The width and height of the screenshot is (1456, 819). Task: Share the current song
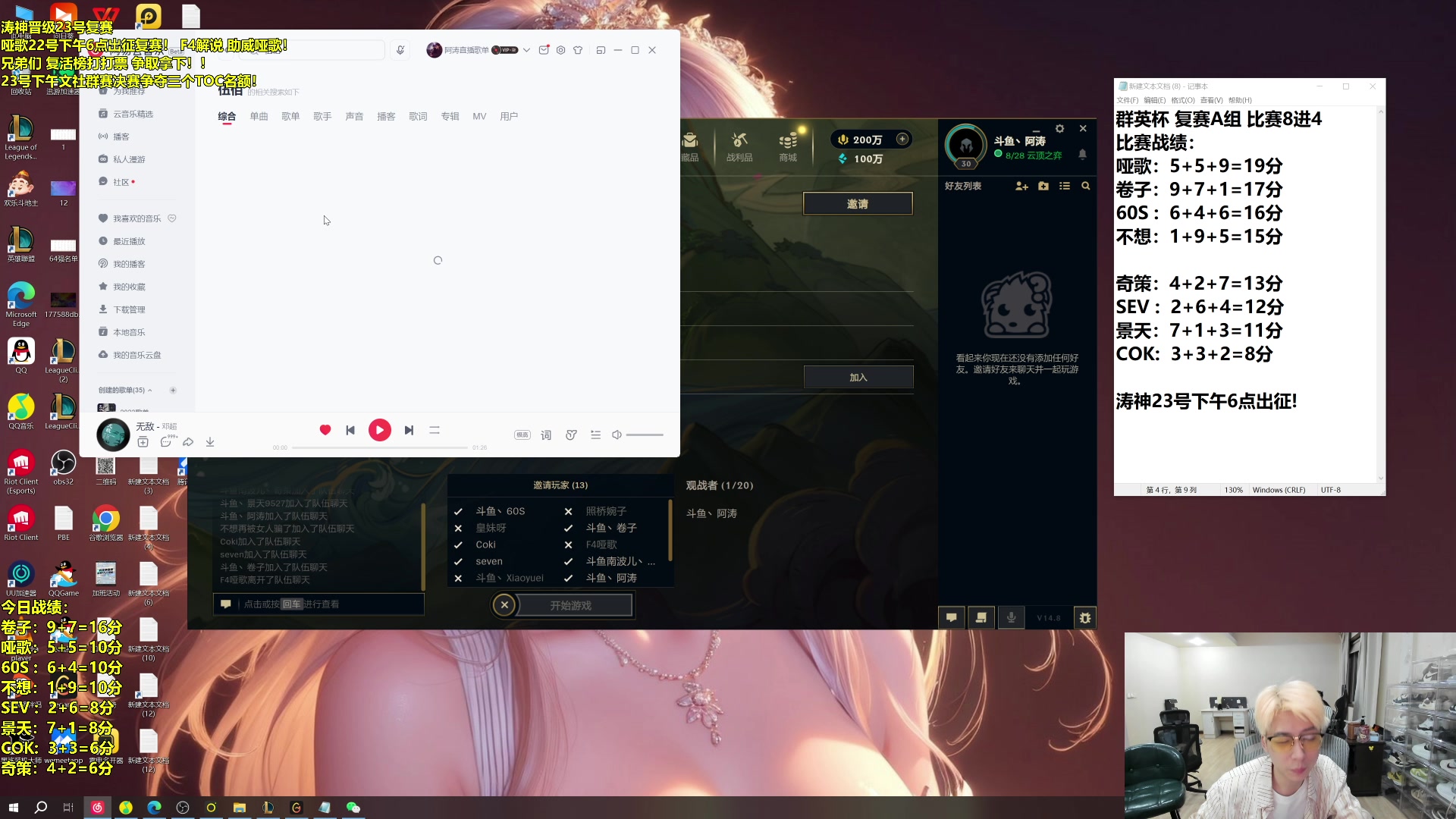(x=188, y=442)
